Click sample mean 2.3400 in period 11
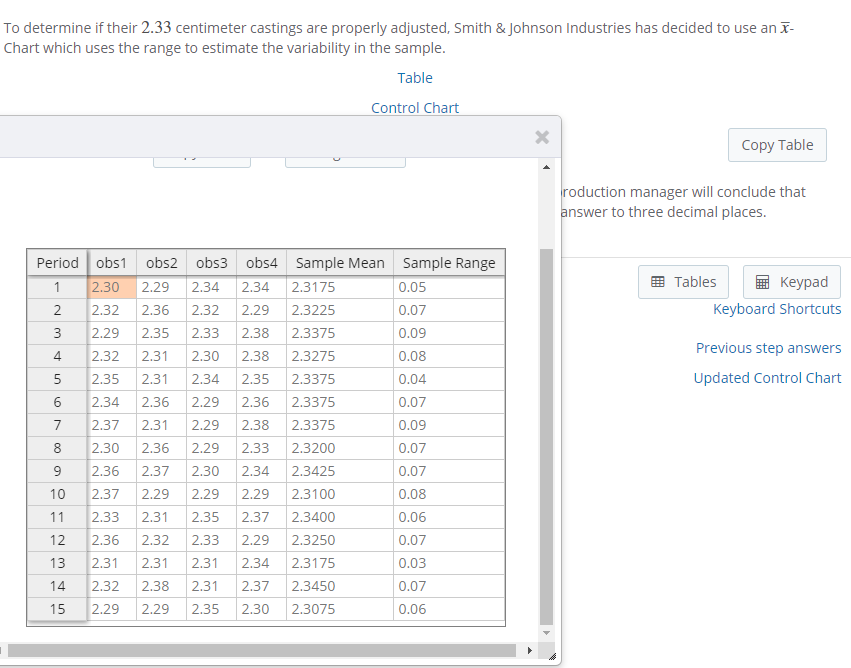 point(340,517)
